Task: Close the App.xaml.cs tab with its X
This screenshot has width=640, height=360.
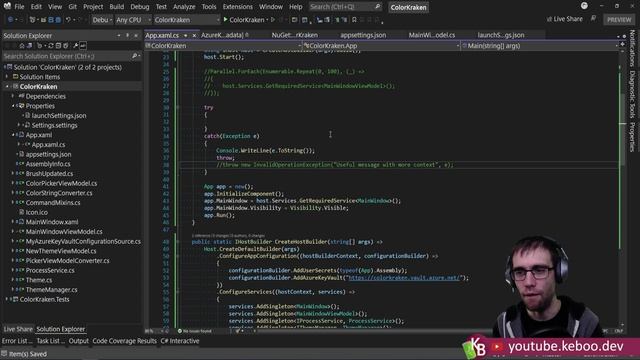Action: (194, 36)
